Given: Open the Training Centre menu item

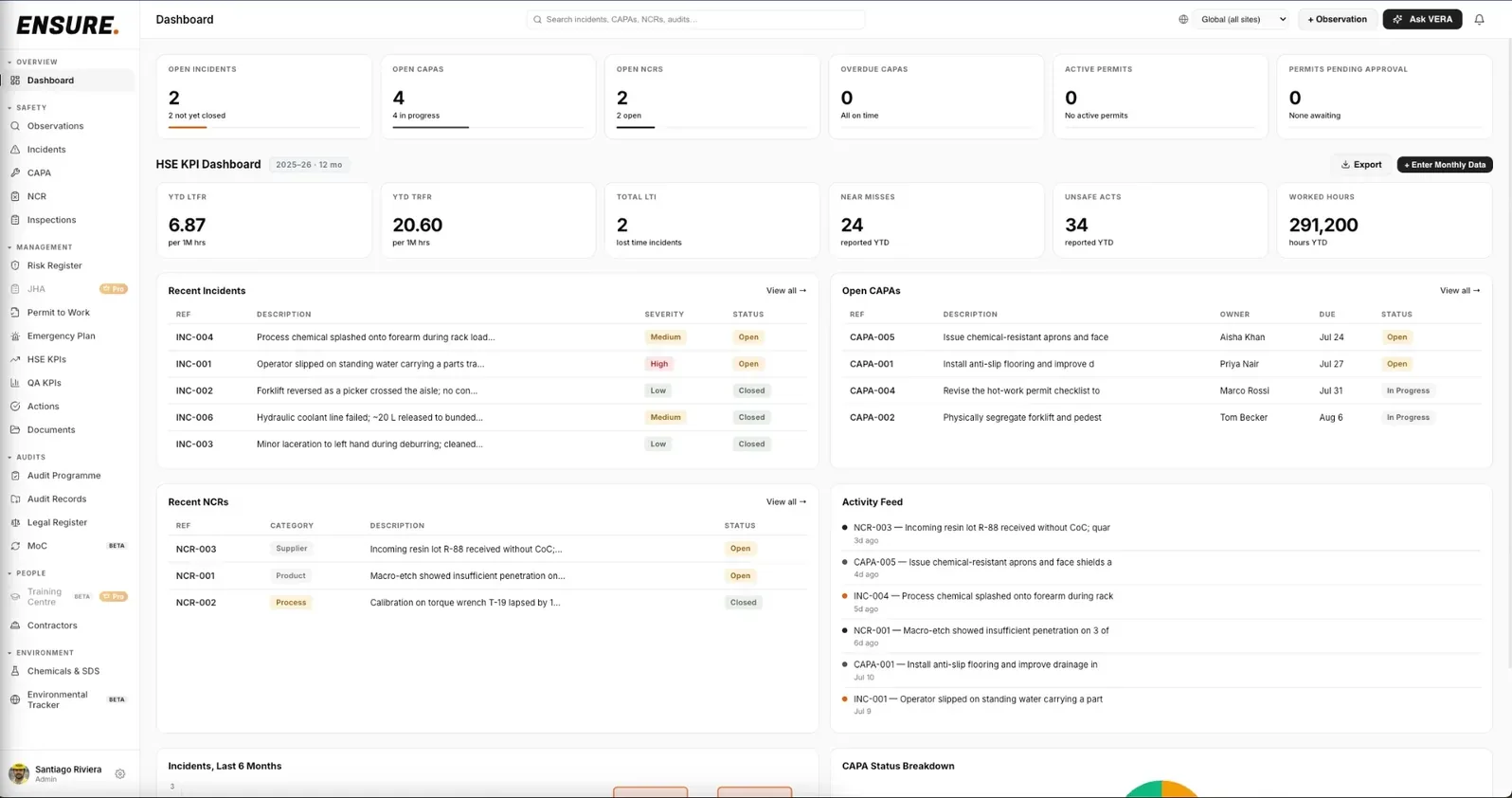Looking at the screenshot, I should [x=68, y=596].
